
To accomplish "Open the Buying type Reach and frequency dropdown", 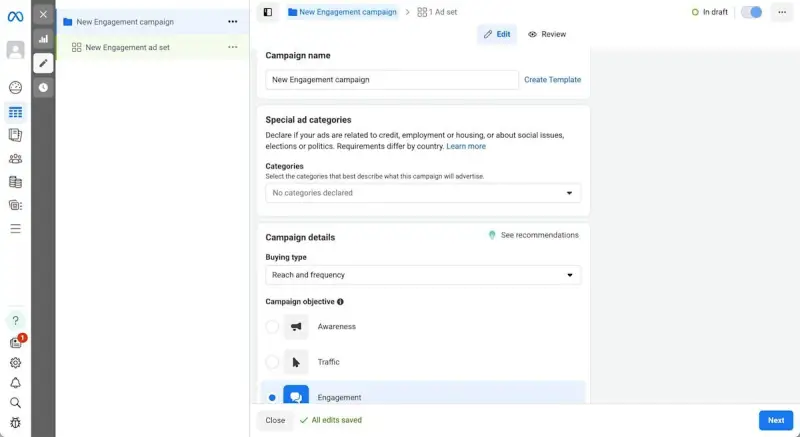I will coord(423,275).
